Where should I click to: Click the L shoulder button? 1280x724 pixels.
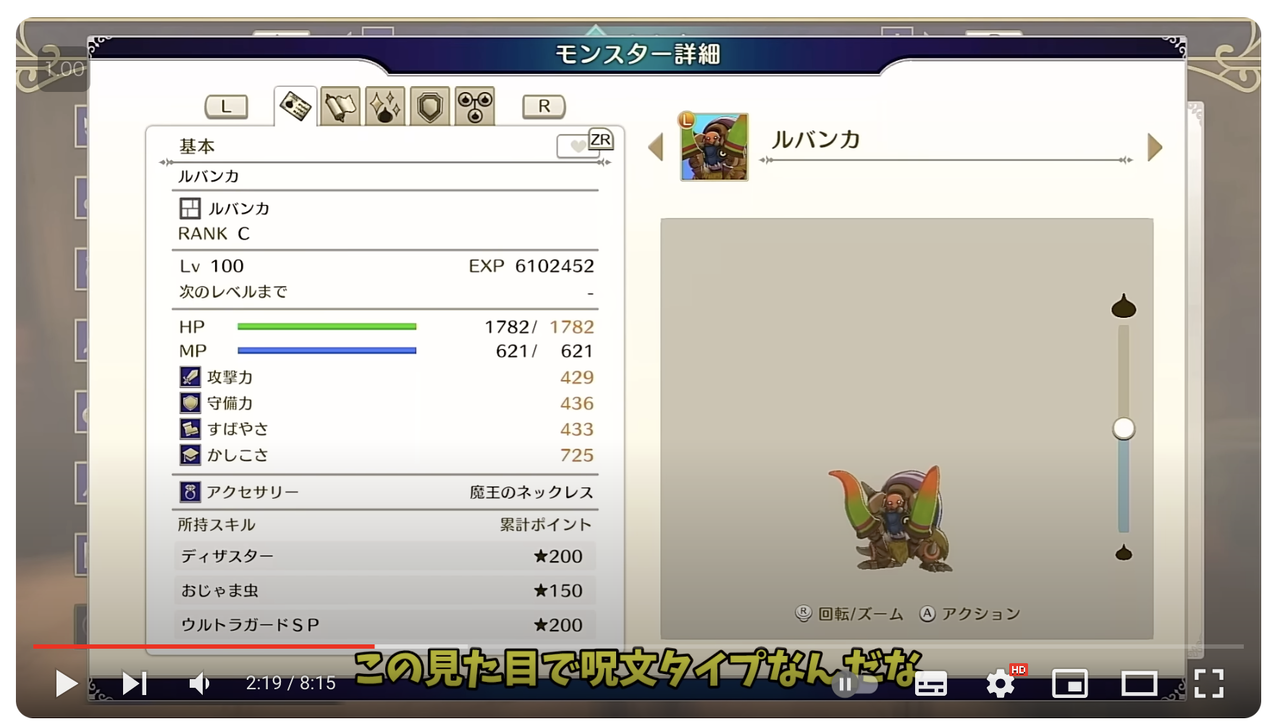[x=226, y=106]
